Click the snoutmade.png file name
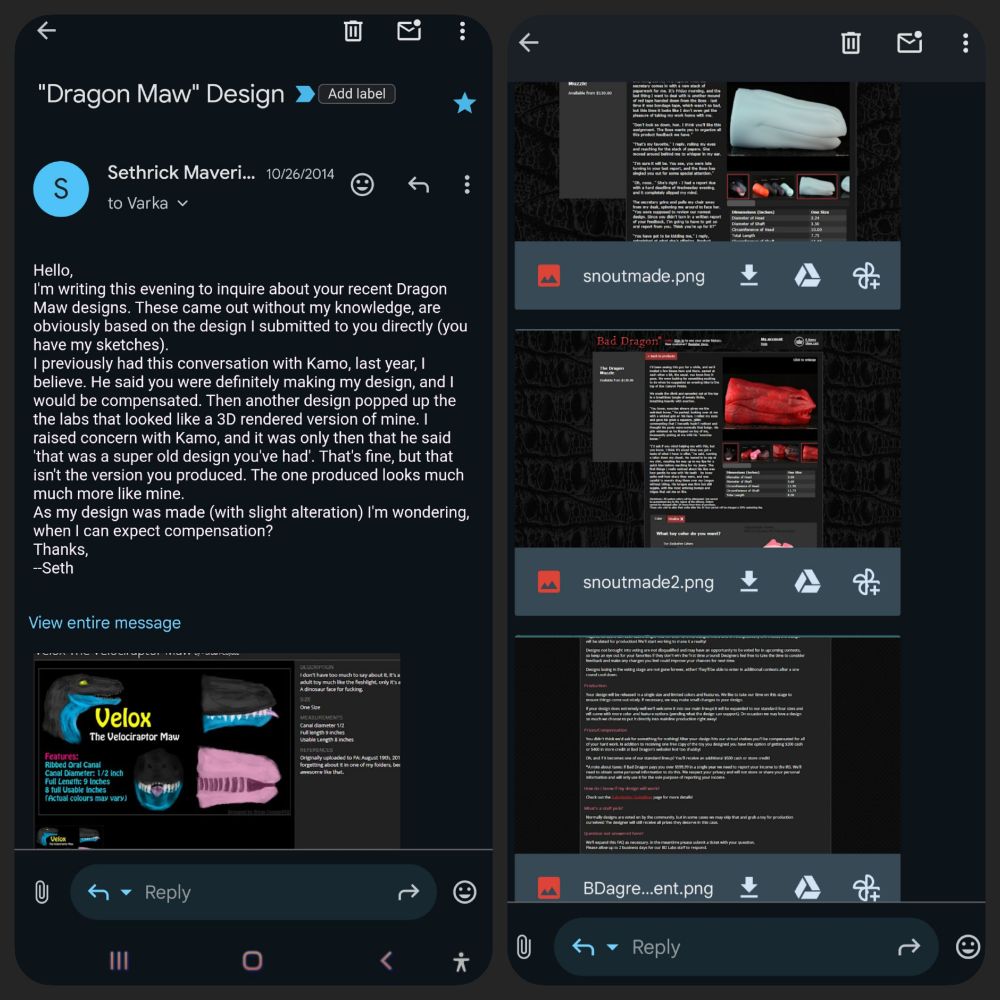1000x1000 pixels. tap(643, 276)
